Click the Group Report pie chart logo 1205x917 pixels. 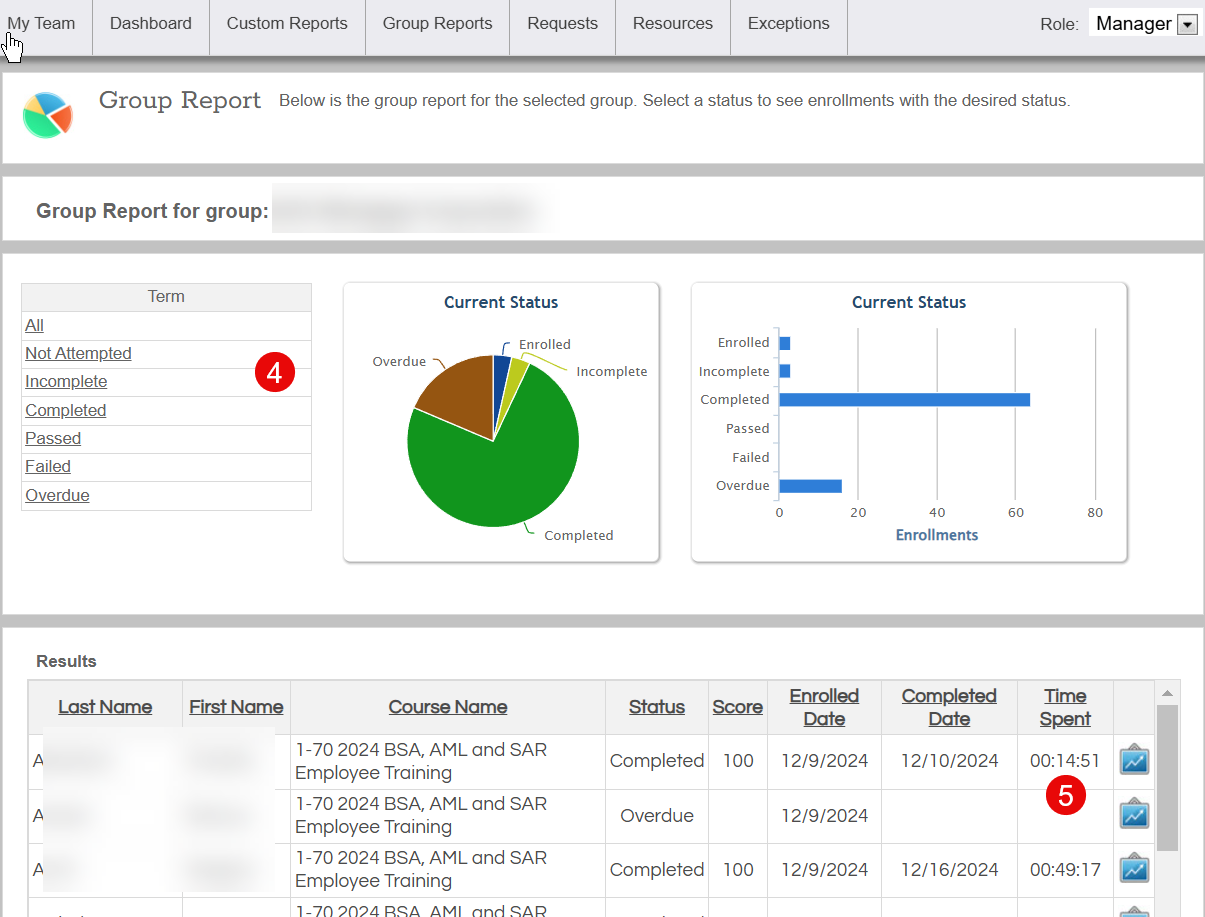pos(47,115)
